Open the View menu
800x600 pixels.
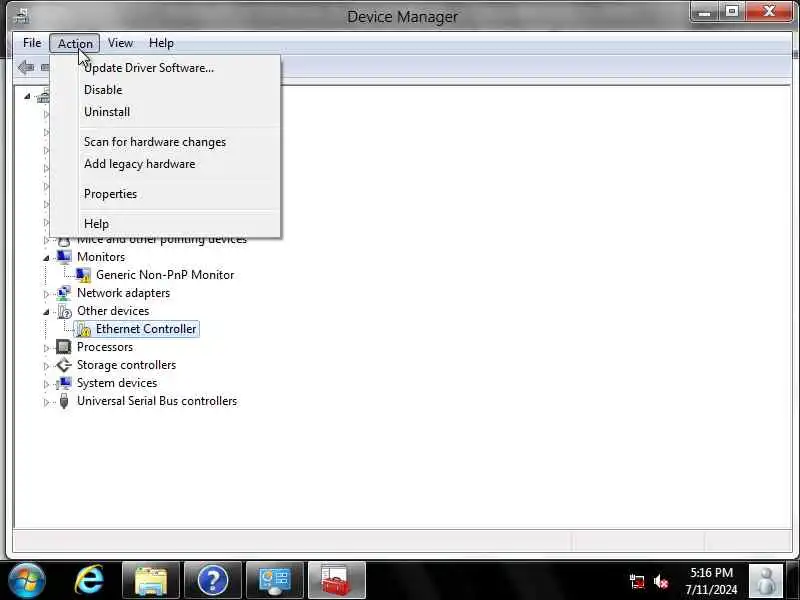(x=120, y=43)
